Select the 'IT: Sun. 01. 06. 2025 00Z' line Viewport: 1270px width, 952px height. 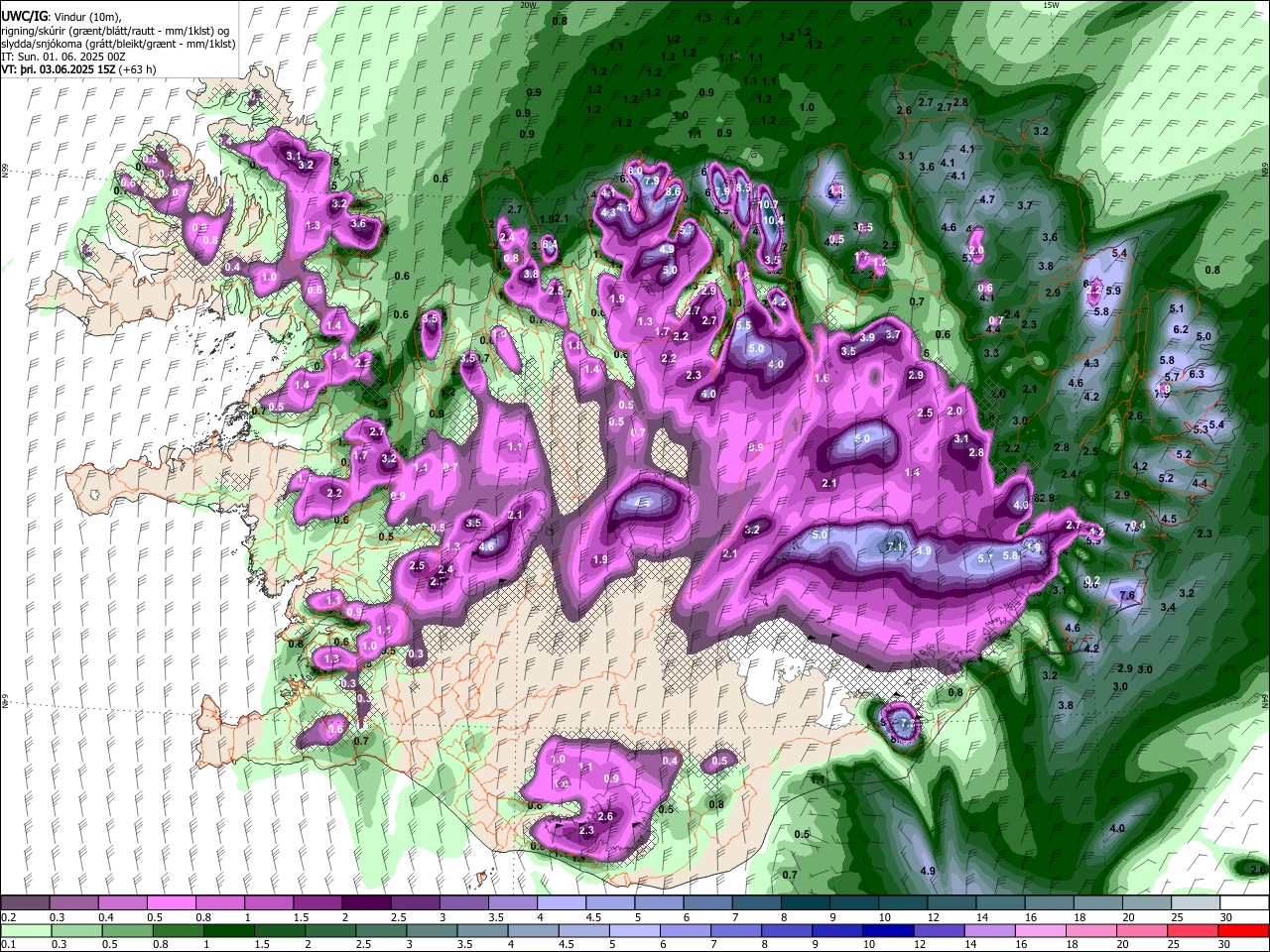63,57
